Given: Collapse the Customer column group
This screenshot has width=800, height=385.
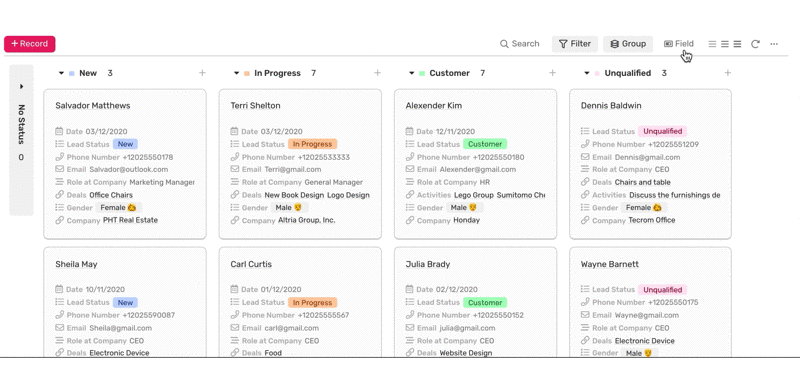Looking at the screenshot, I should click(411, 73).
